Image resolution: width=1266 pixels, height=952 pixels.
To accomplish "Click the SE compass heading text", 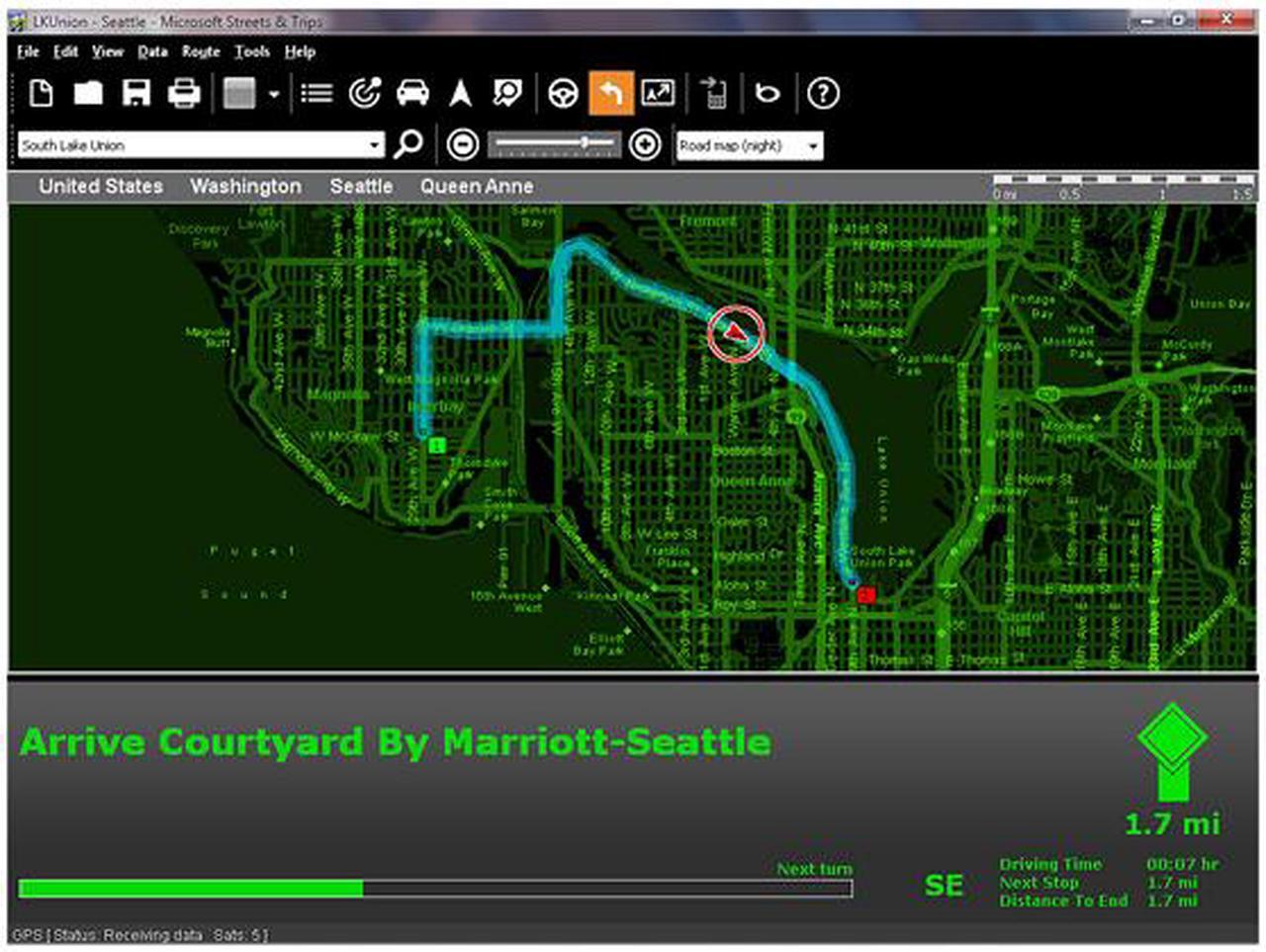I will tap(944, 885).
